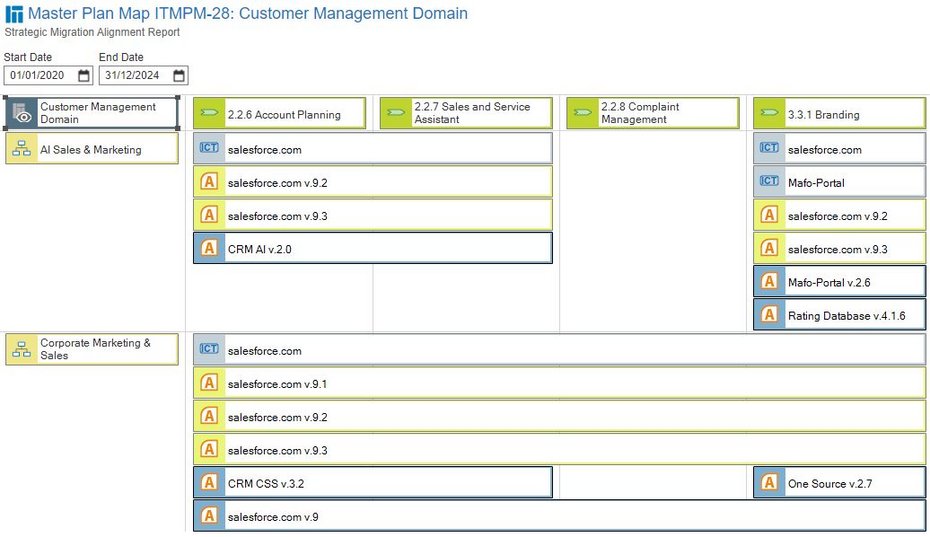Click the application icon of salesforce.com v.9.1
The width and height of the screenshot is (930, 537).
pyautogui.click(x=209, y=383)
